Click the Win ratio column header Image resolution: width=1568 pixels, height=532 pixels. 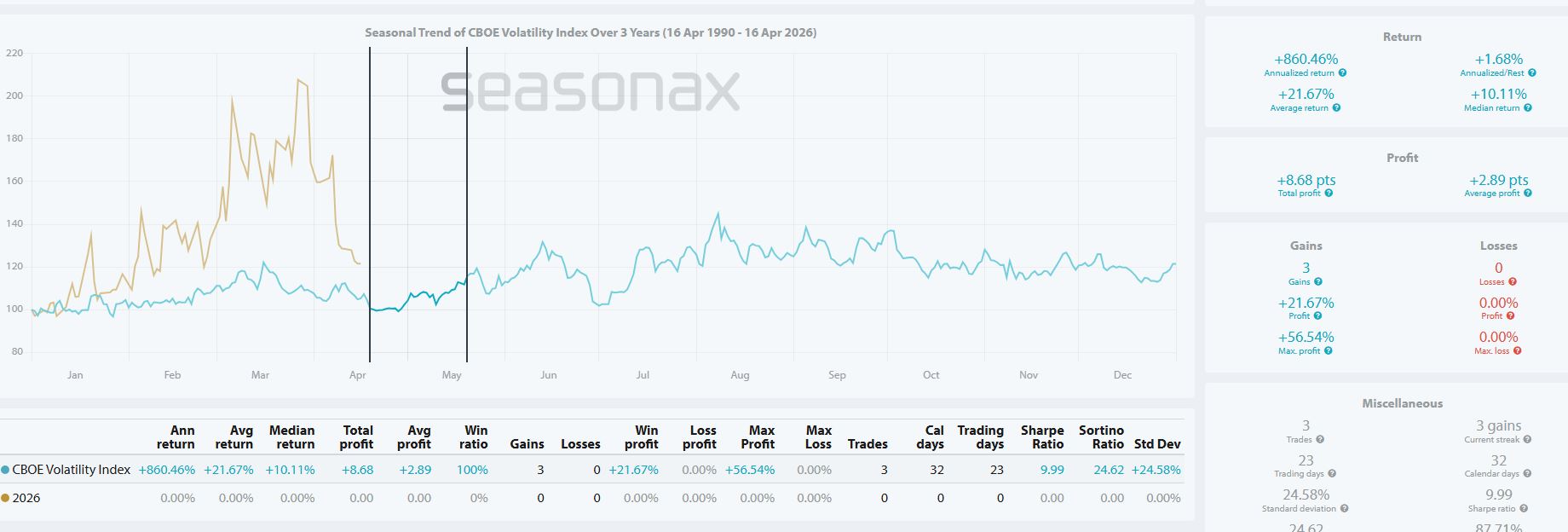pos(476,437)
